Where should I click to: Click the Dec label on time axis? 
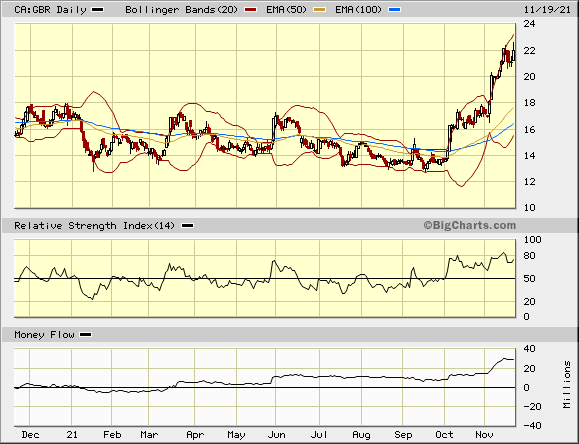click(x=30, y=435)
